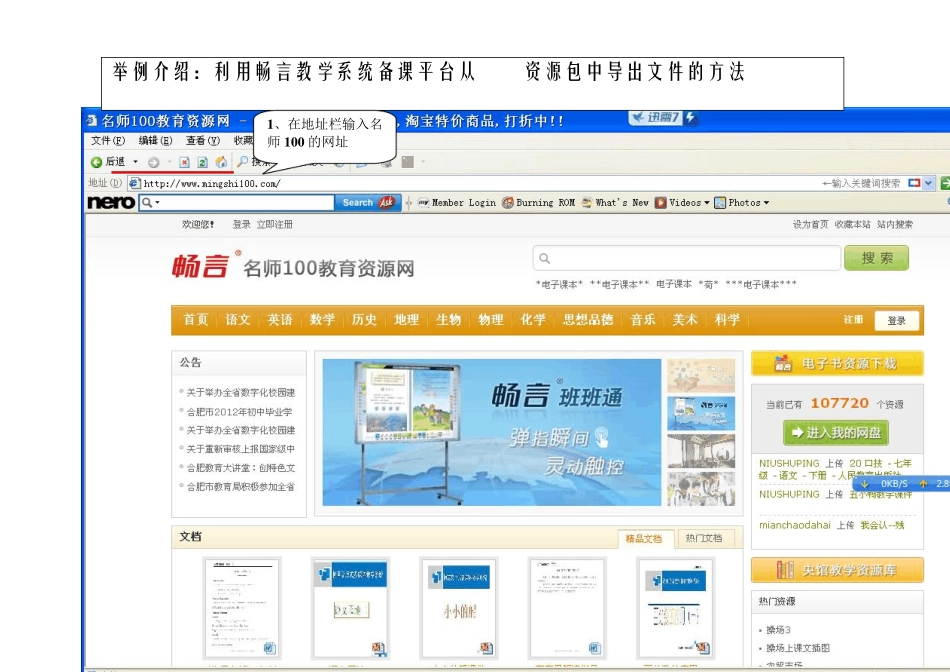Image resolution: width=950 pixels, height=672 pixels.
Task: Open the Nero search box dropdown arrow
Action: pyautogui.click(x=158, y=202)
